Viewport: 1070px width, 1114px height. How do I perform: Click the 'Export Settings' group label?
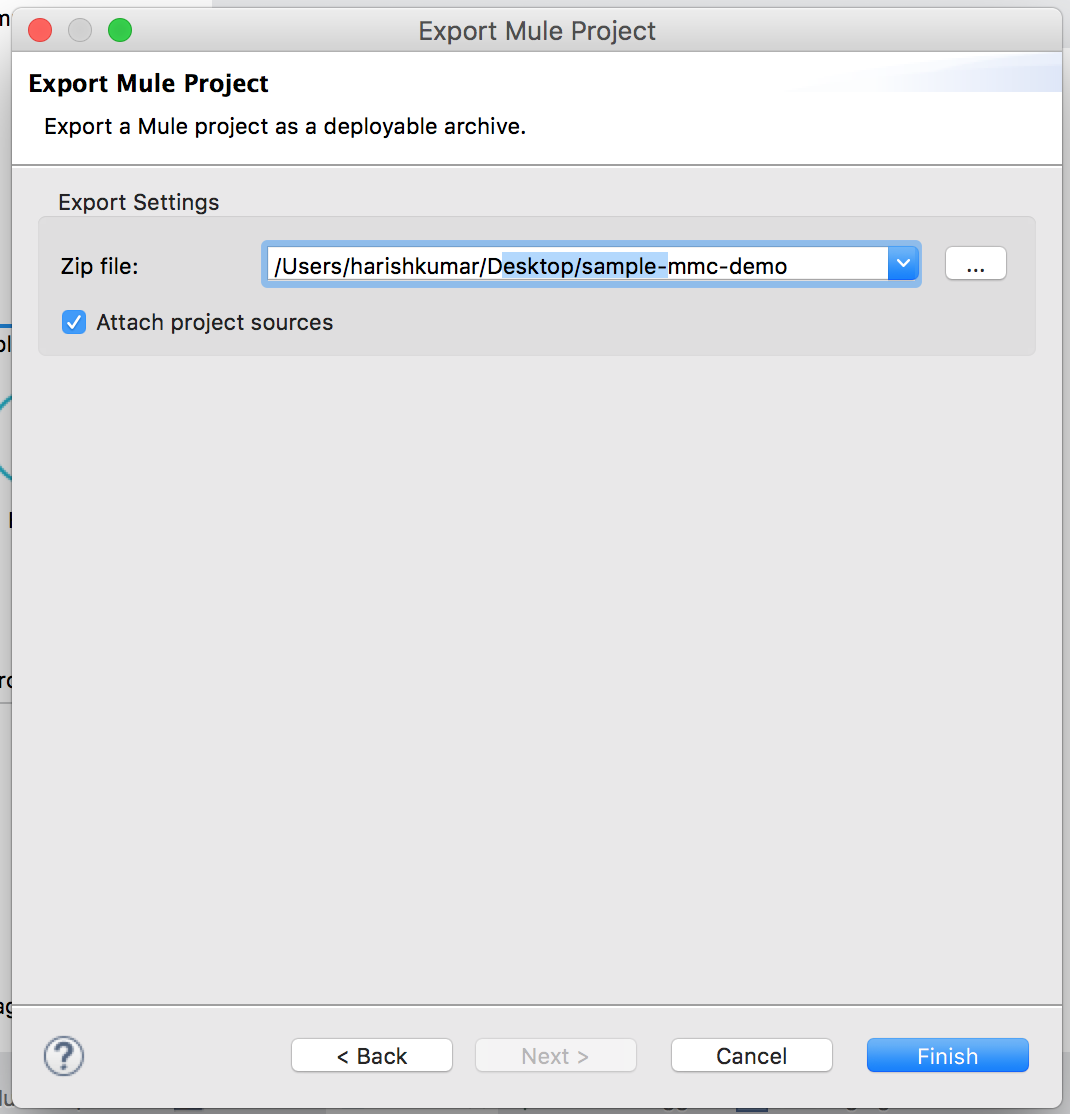point(139,202)
